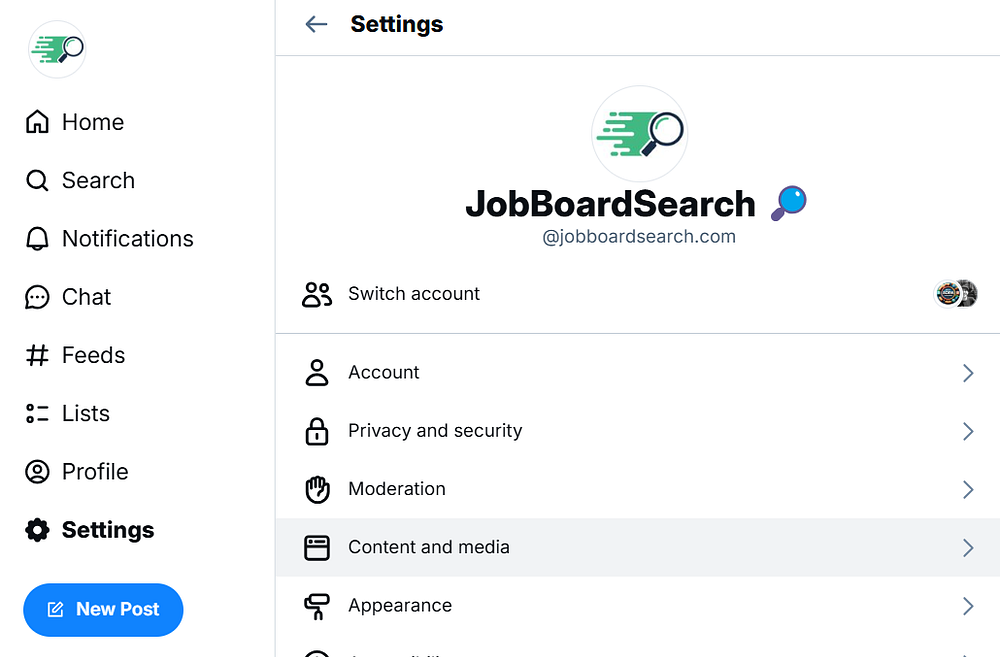Open the Privacy and security menu item

pyautogui.click(x=435, y=431)
